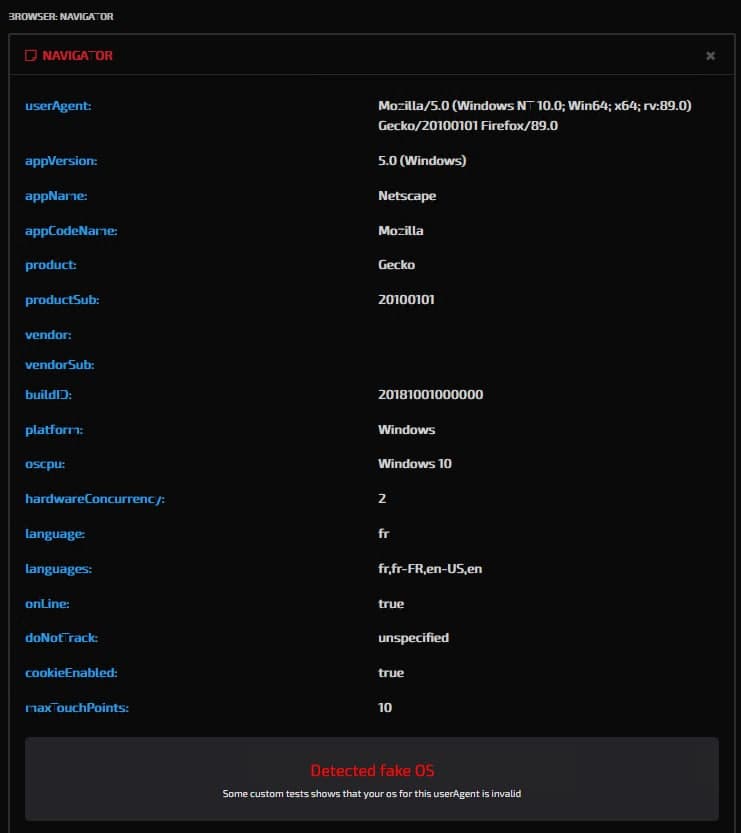This screenshot has width=741, height=833.
Task: Click the languages property label
Action: click(58, 569)
